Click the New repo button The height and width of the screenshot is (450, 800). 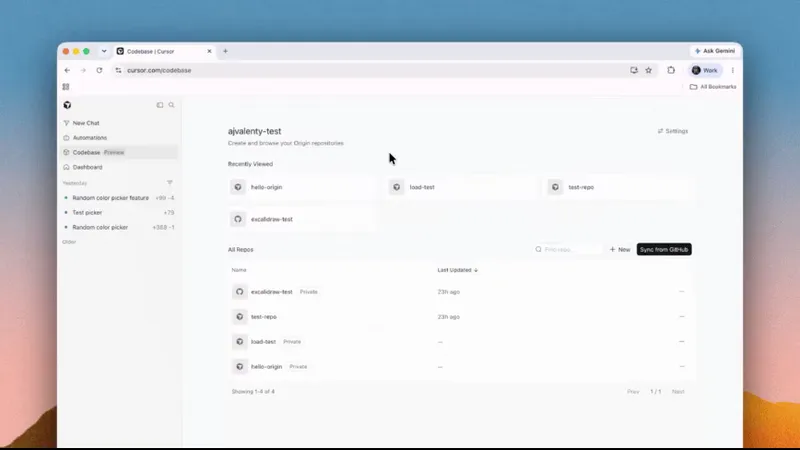620,249
